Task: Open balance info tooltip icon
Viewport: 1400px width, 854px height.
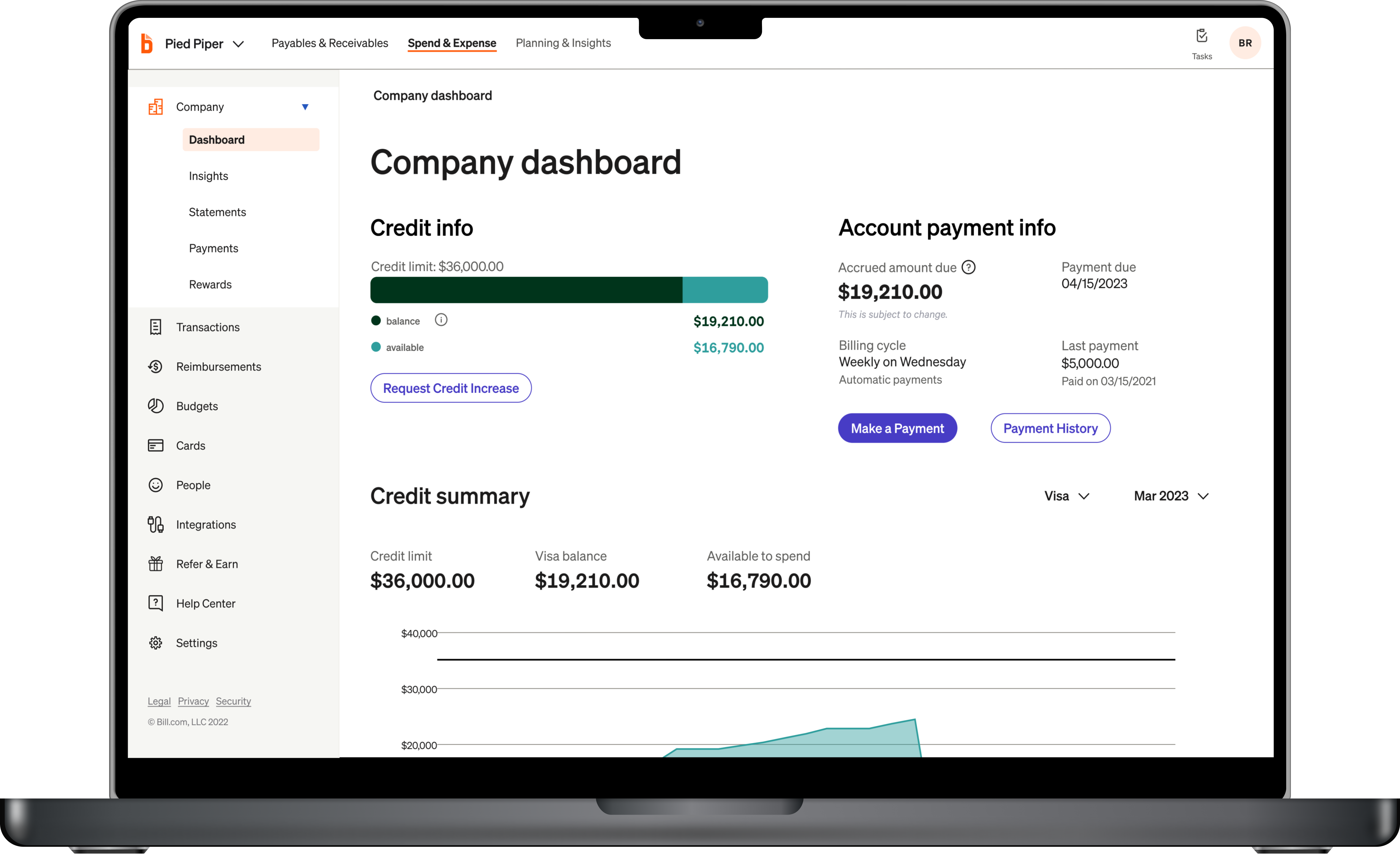Action: 441,320
